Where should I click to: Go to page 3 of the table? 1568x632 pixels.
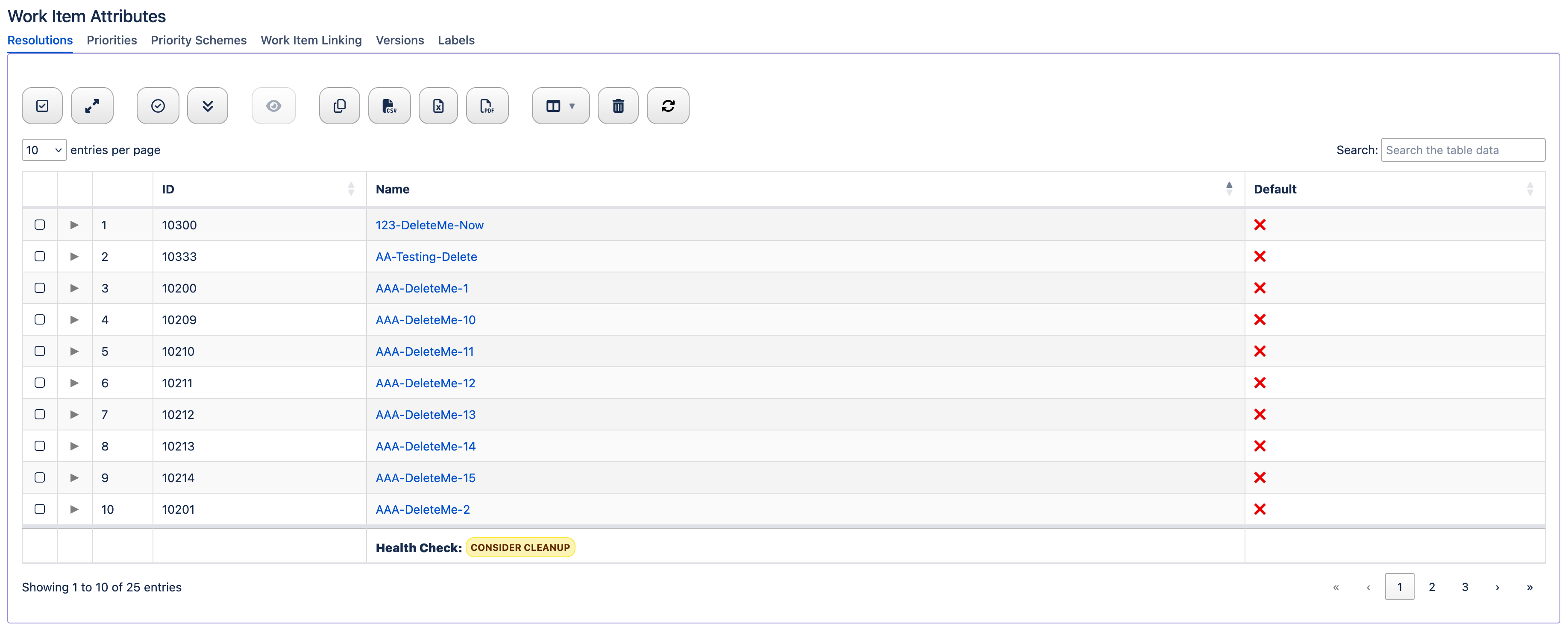[x=1465, y=586]
